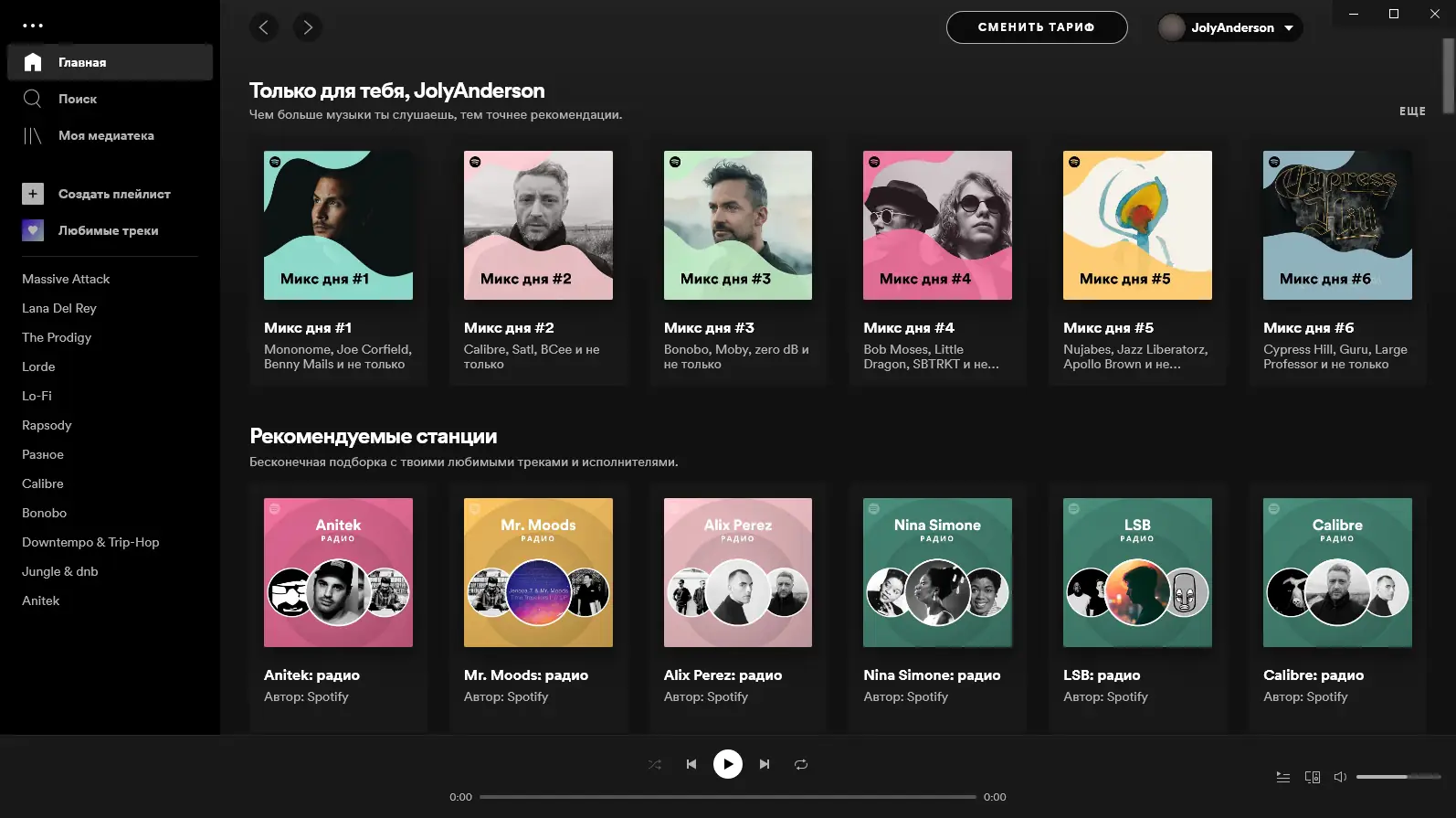
Task: Open the three-dots app menu
Action: click(33, 26)
